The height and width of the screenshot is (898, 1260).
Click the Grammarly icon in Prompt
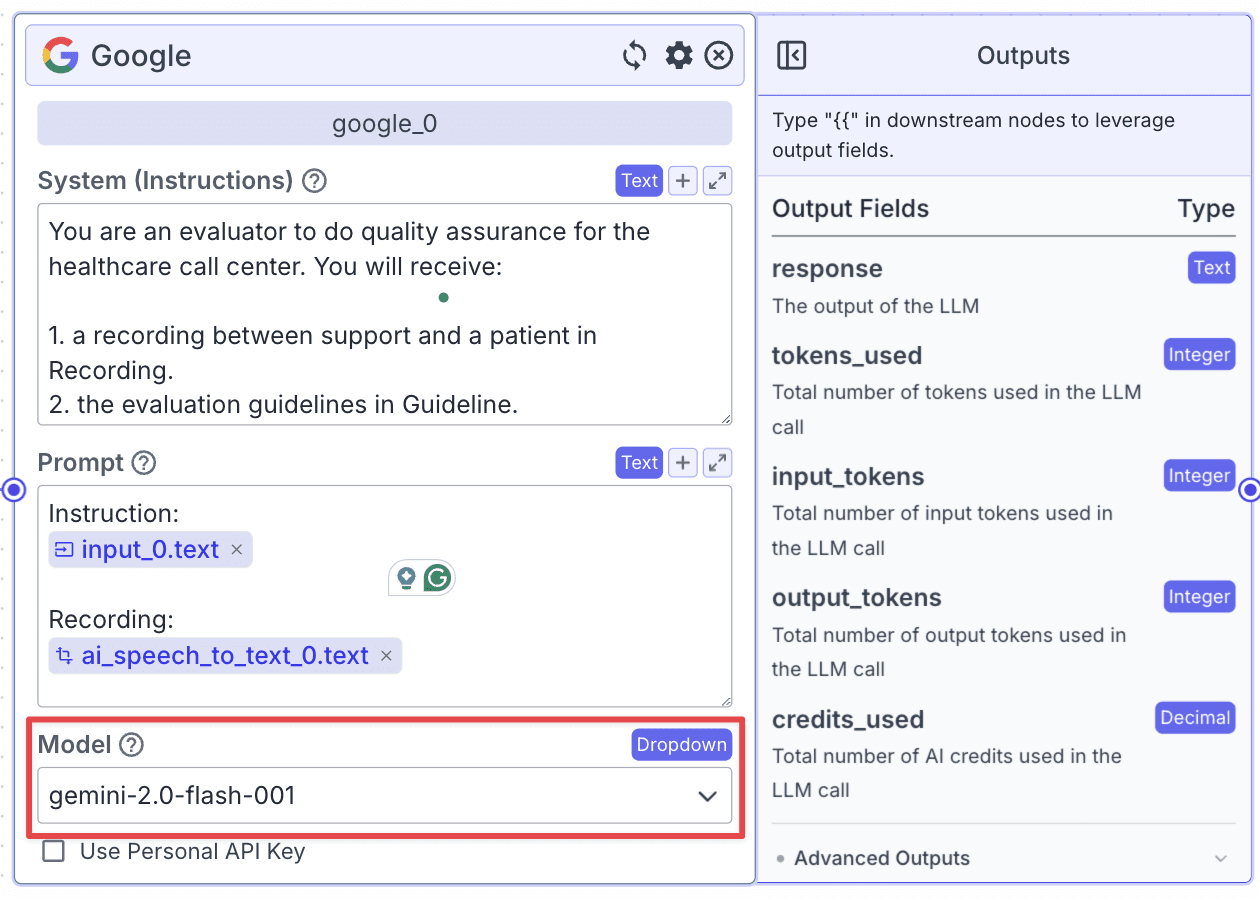(437, 578)
